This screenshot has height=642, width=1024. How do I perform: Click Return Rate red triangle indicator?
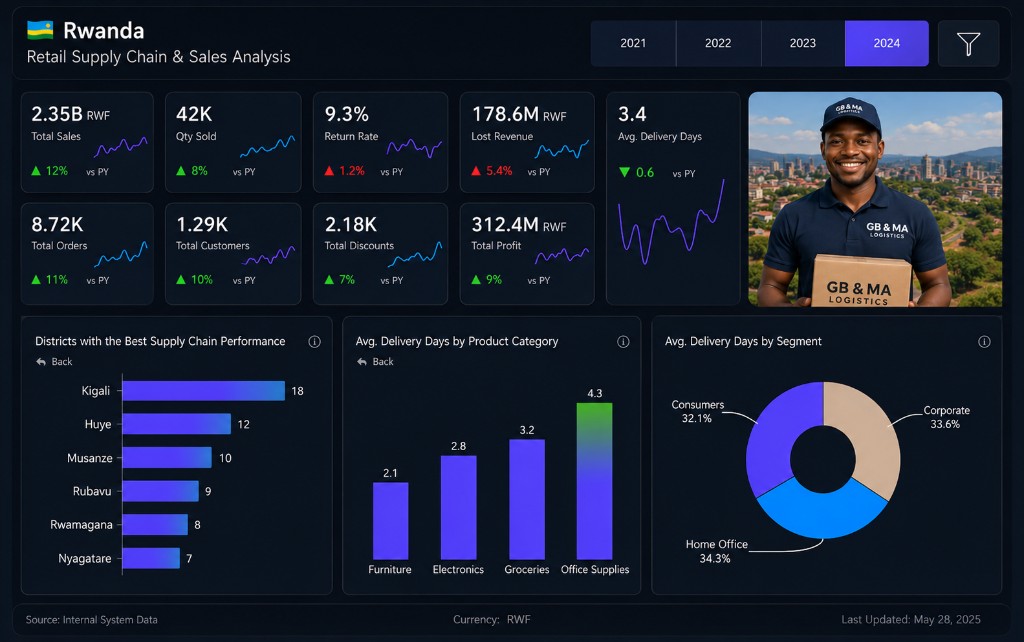click(x=329, y=171)
